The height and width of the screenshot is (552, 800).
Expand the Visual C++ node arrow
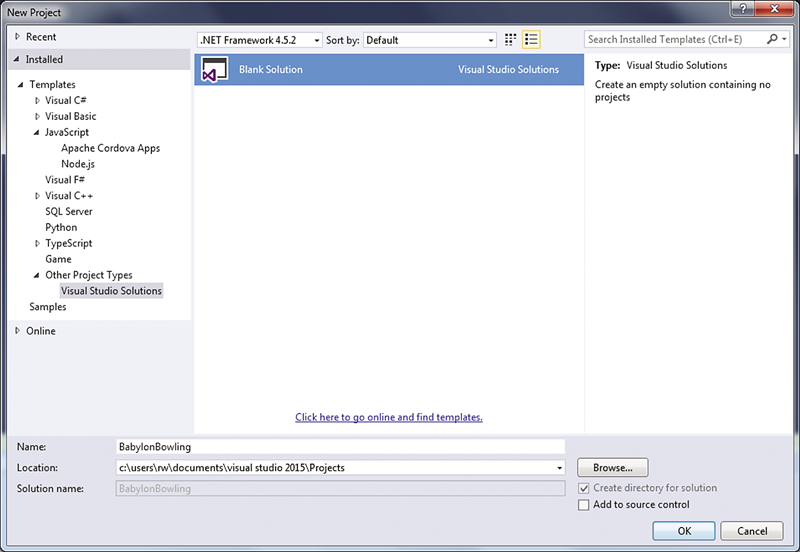[37, 196]
